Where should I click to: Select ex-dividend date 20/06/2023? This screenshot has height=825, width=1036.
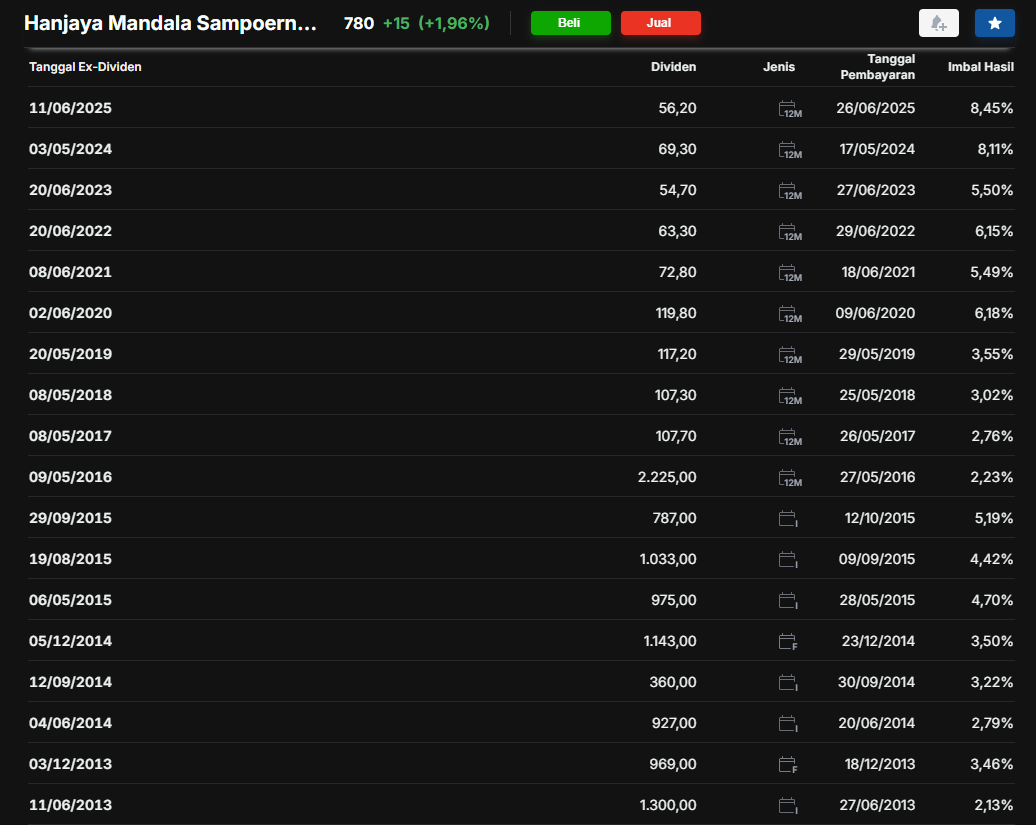(x=71, y=190)
